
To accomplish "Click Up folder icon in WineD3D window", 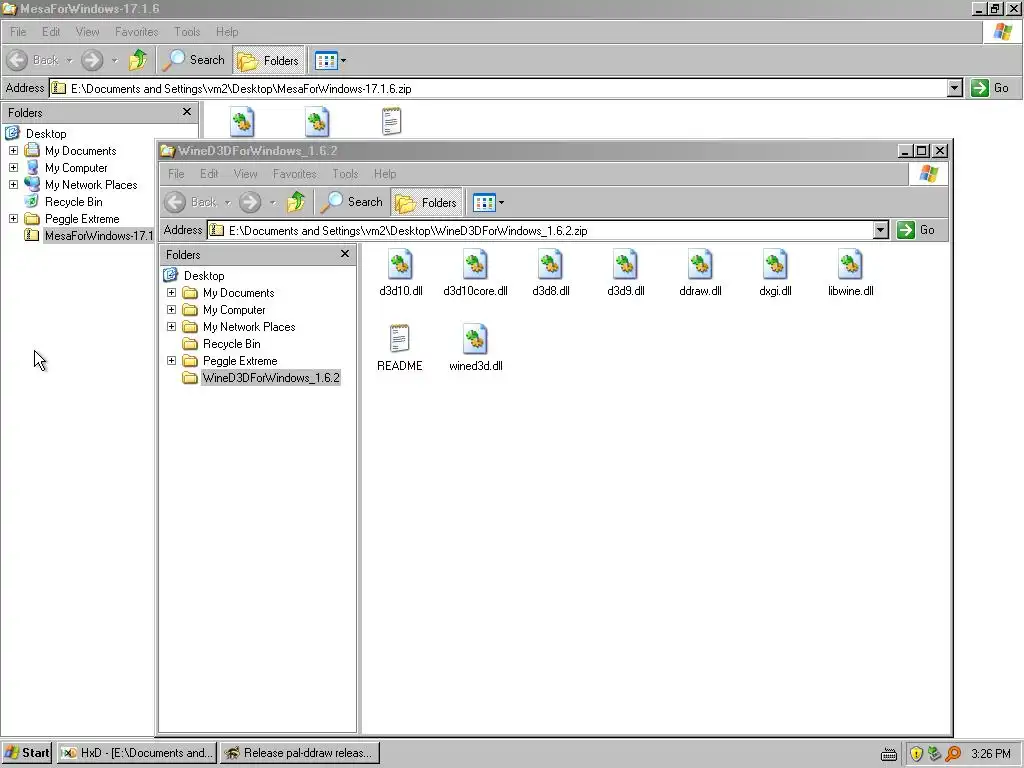I will pyautogui.click(x=296, y=202).
